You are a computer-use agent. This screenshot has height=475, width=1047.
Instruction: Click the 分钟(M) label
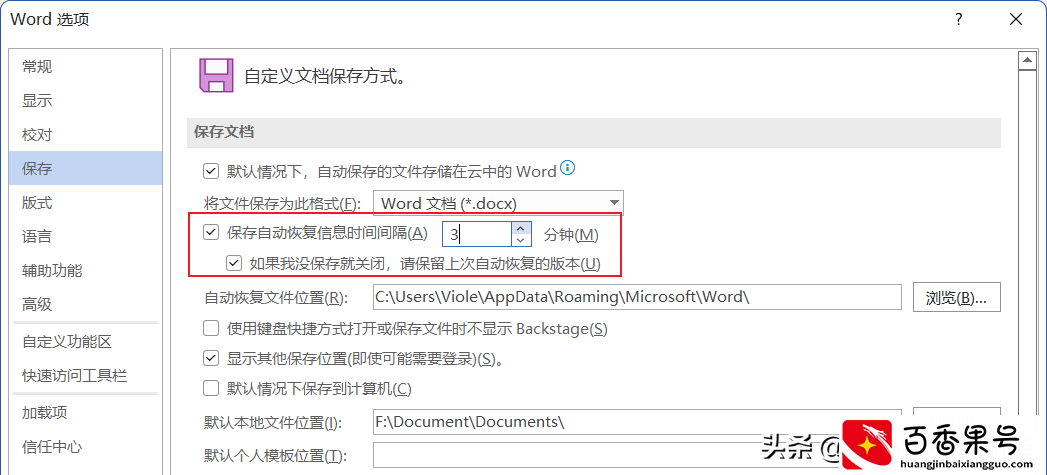pos(571,234)
